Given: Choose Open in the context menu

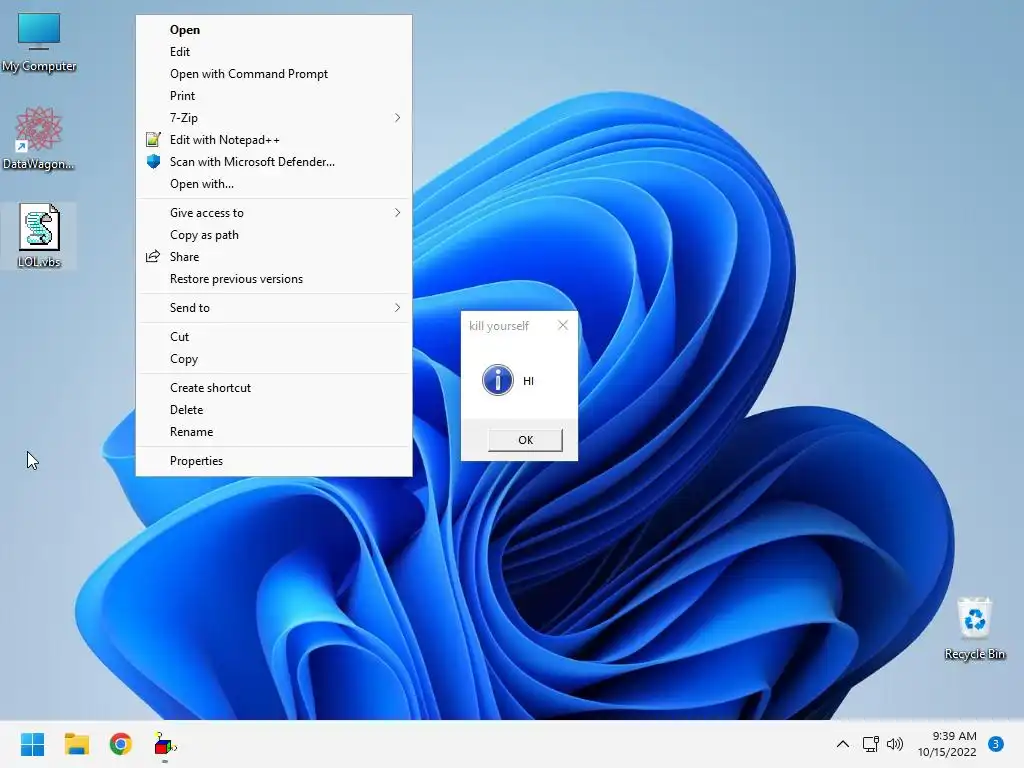Looking at the screenshot, I should pos(274,29).
